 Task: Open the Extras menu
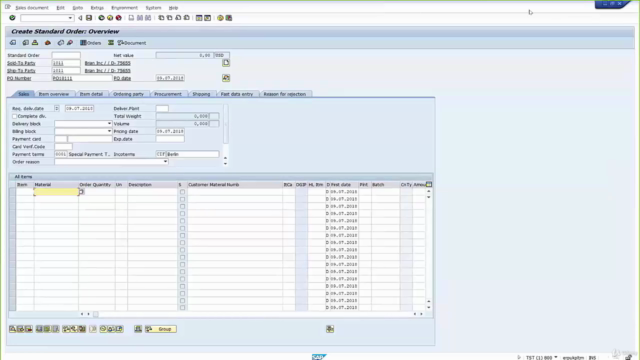97,8
